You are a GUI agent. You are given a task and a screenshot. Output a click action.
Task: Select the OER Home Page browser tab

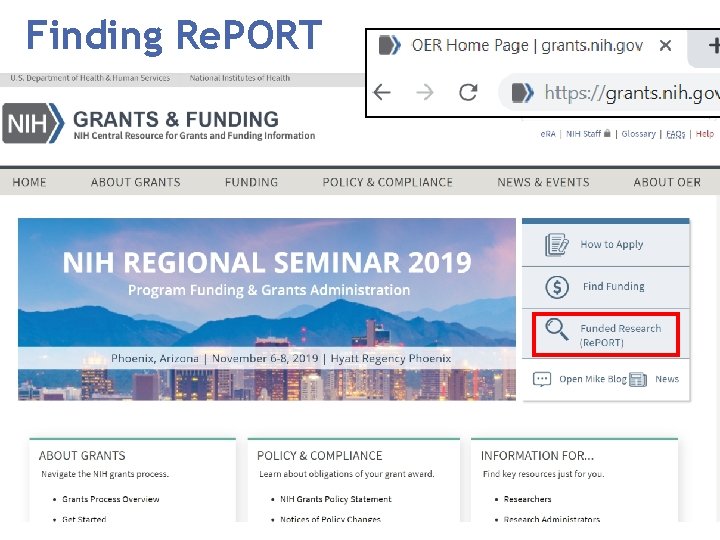(526, 45)
